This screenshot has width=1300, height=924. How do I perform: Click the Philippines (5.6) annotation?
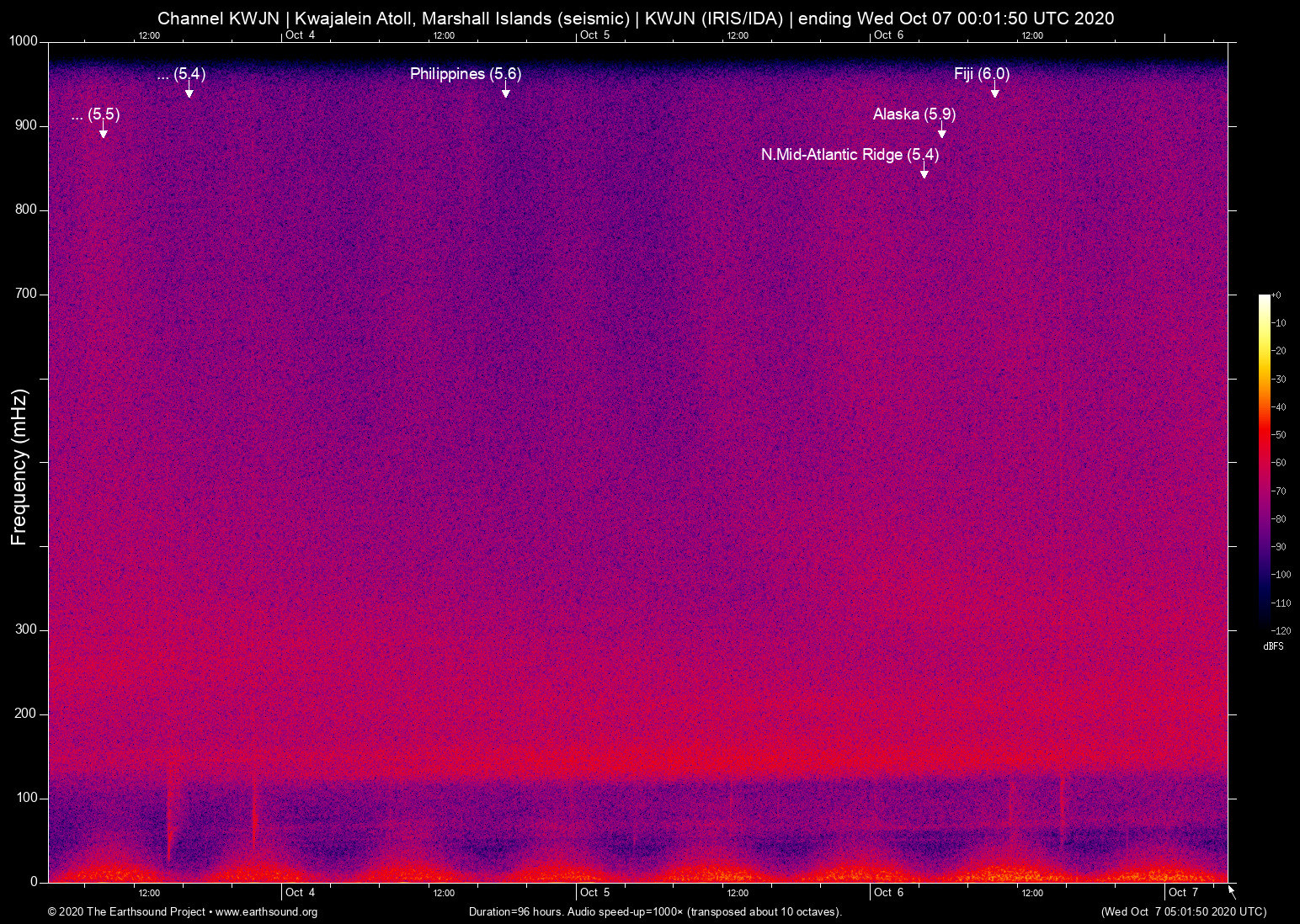(465, 74)
